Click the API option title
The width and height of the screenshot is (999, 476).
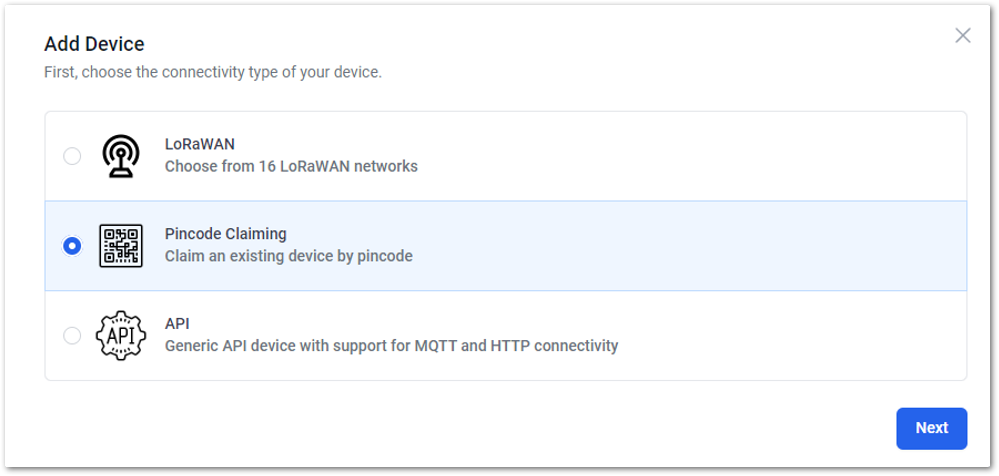(177, 324)
